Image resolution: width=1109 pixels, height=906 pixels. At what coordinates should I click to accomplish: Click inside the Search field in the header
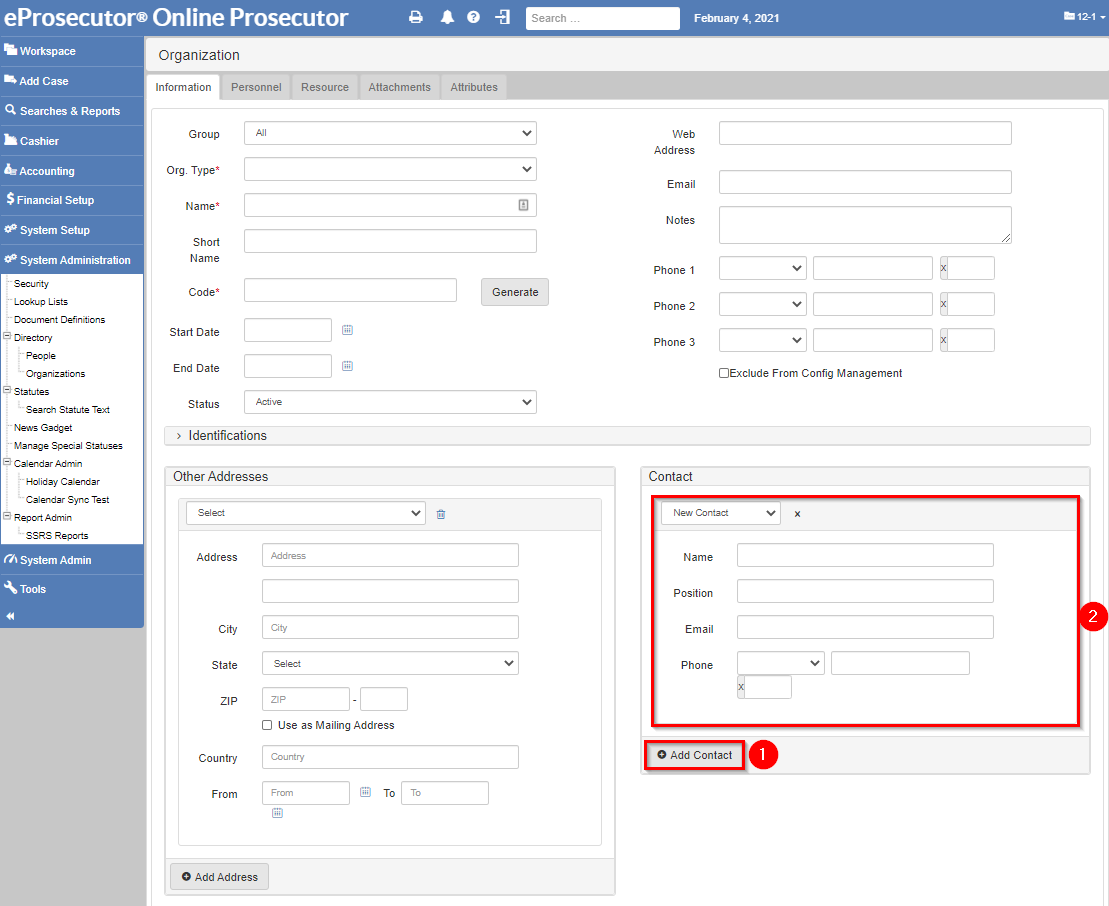[602, 18]
